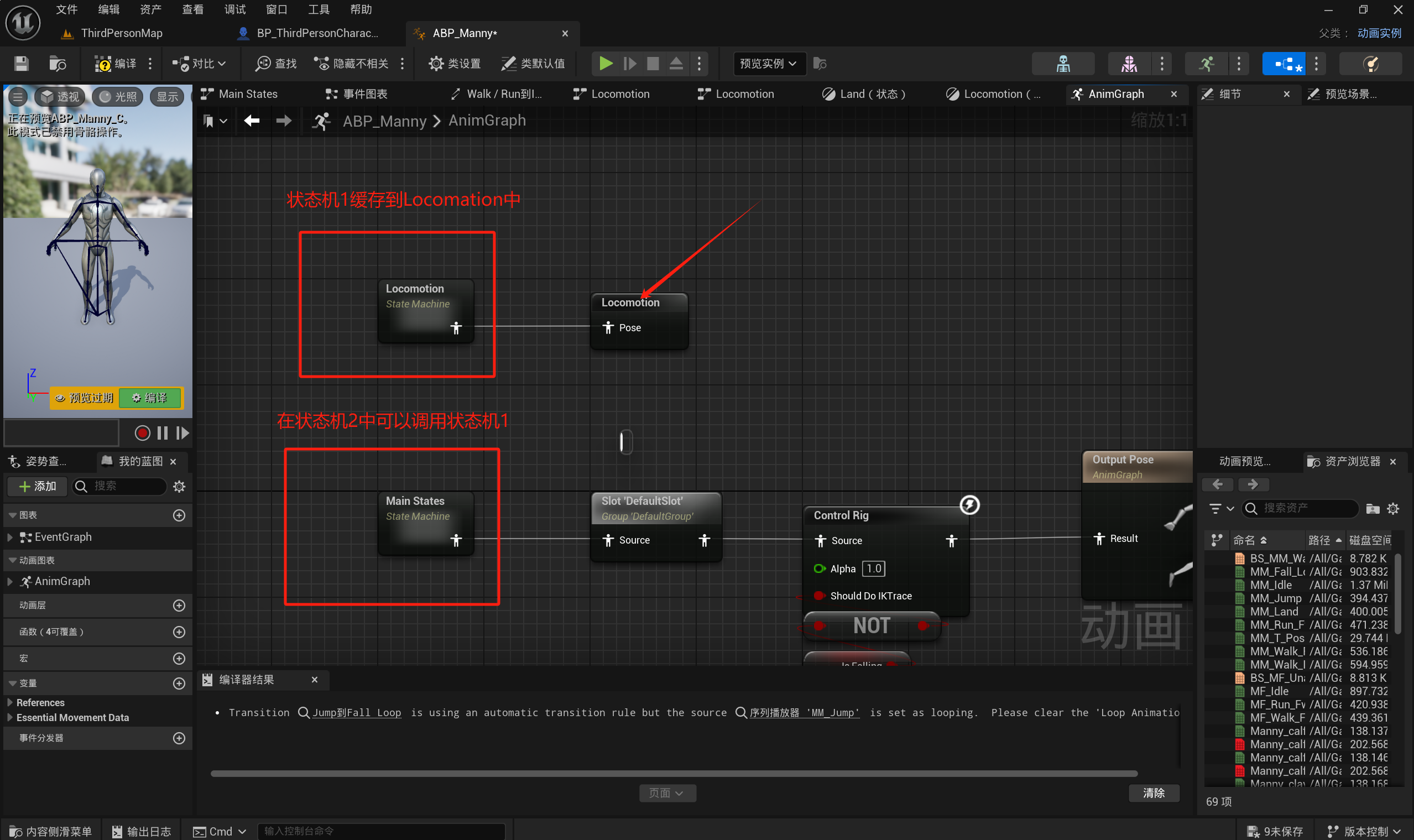Click the stop simulation square icon
The image size is (1414, 840).
(653, 64)
